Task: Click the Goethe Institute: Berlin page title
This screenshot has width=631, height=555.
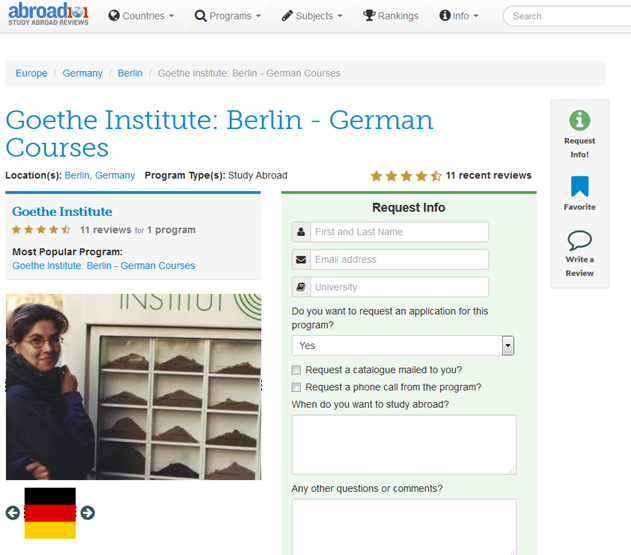Action: click(x=219, y=134)
